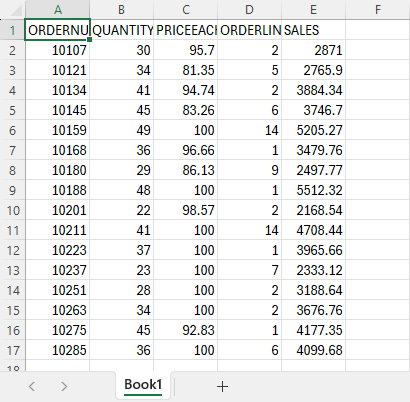The width and height of the screenshot is (410, 402).
Task: Select cell with order number 10180
Action: coord(58,170)
